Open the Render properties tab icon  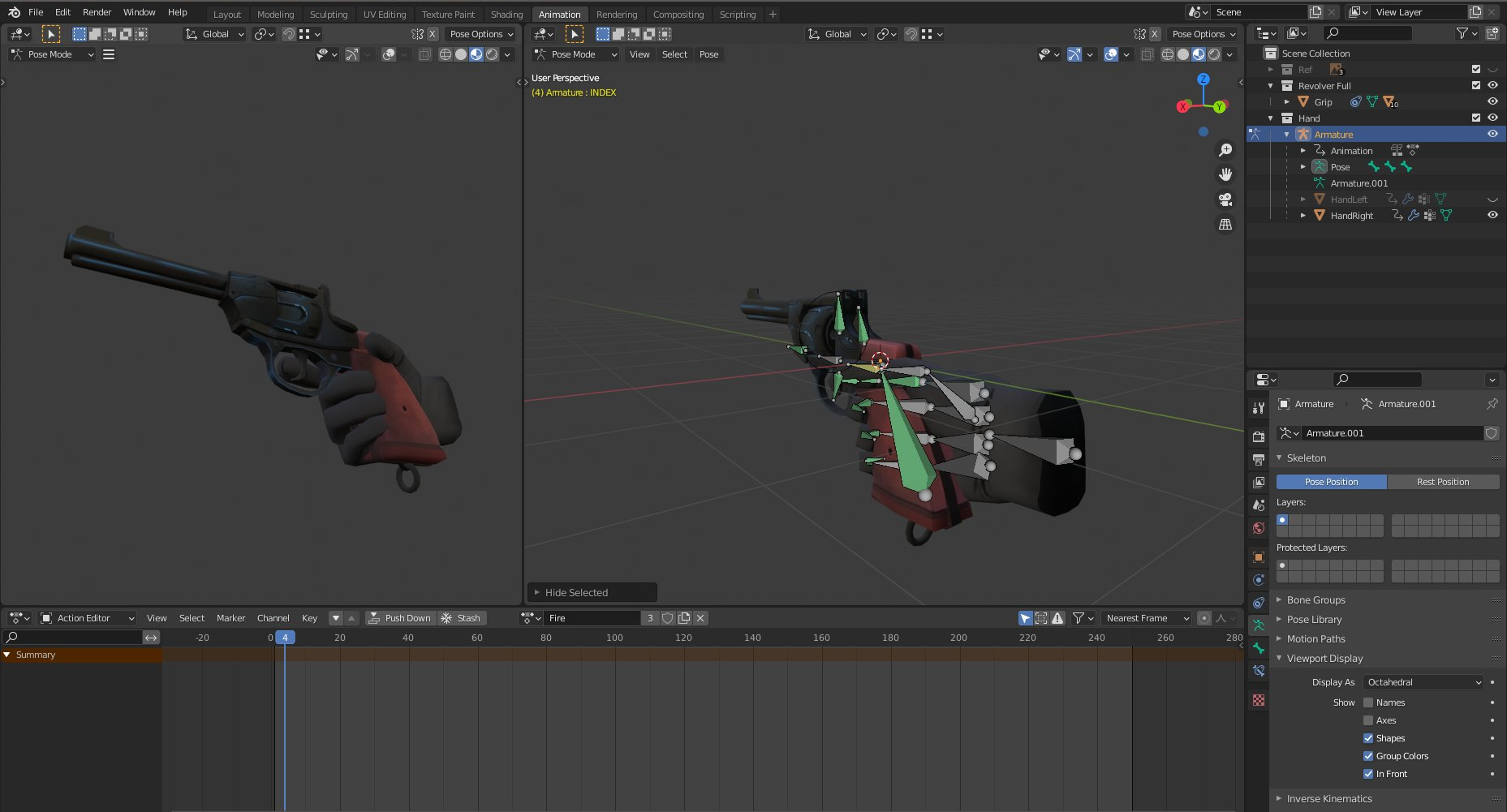(x=1259, y=436)
